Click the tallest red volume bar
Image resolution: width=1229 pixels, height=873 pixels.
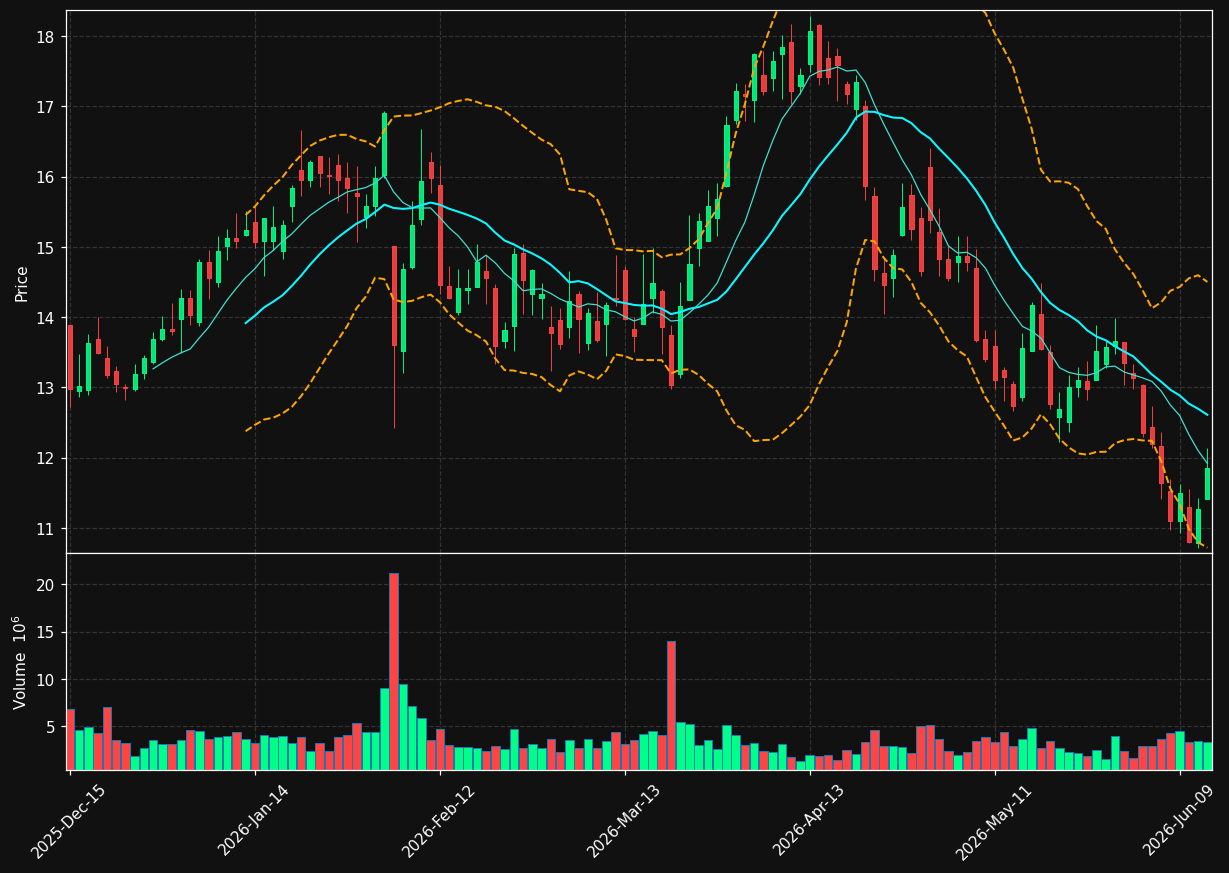[x=394, y=671]
